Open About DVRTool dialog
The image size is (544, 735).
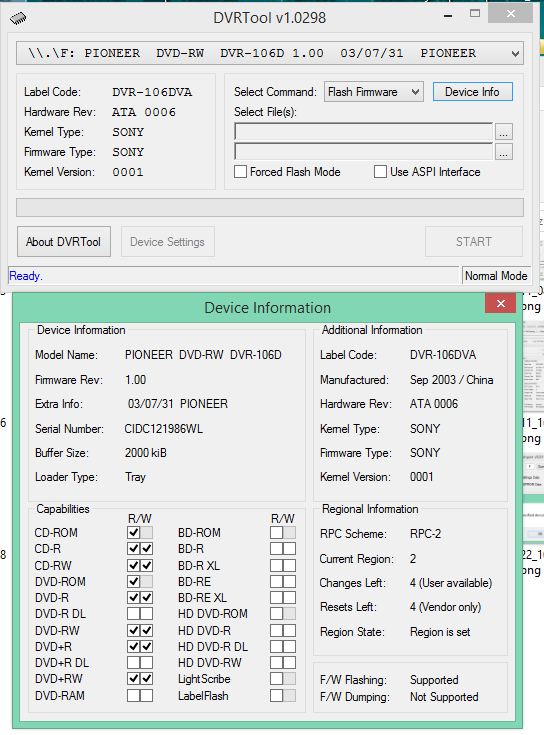(64, 242)
